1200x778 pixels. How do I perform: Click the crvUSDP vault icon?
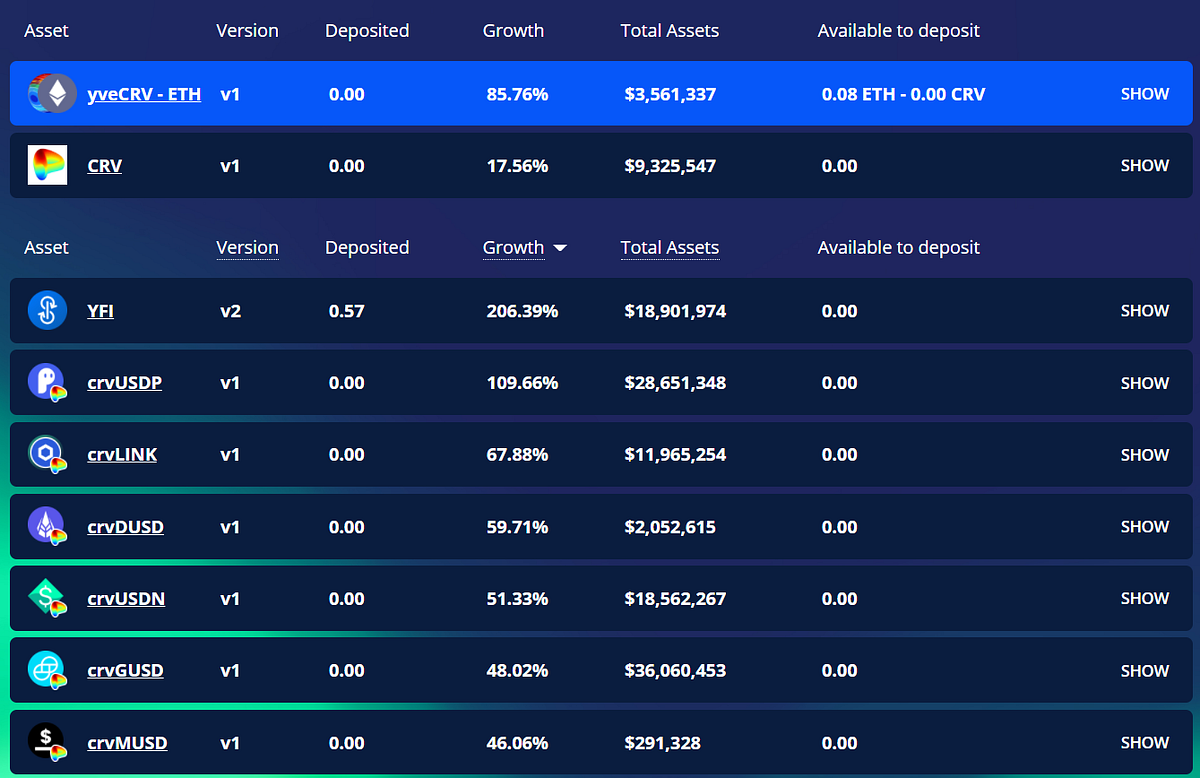(x=47, y=383)
